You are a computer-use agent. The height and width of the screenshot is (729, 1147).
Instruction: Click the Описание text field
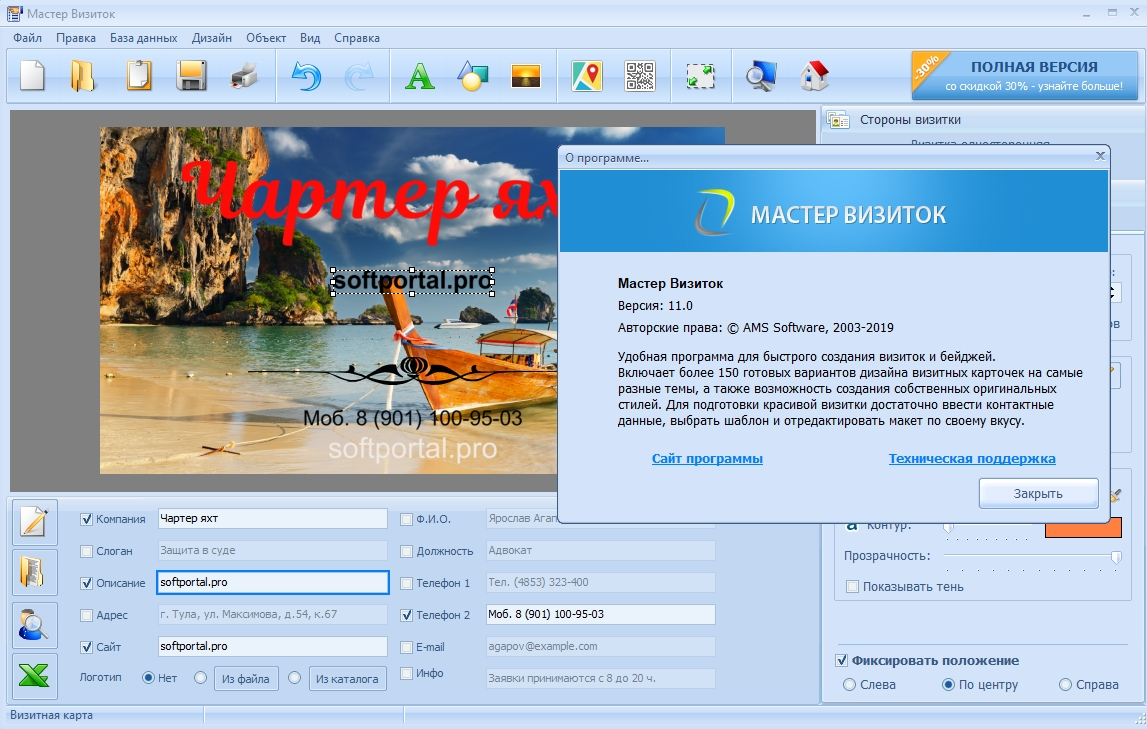pyautogui.click(x=273, y=583)
